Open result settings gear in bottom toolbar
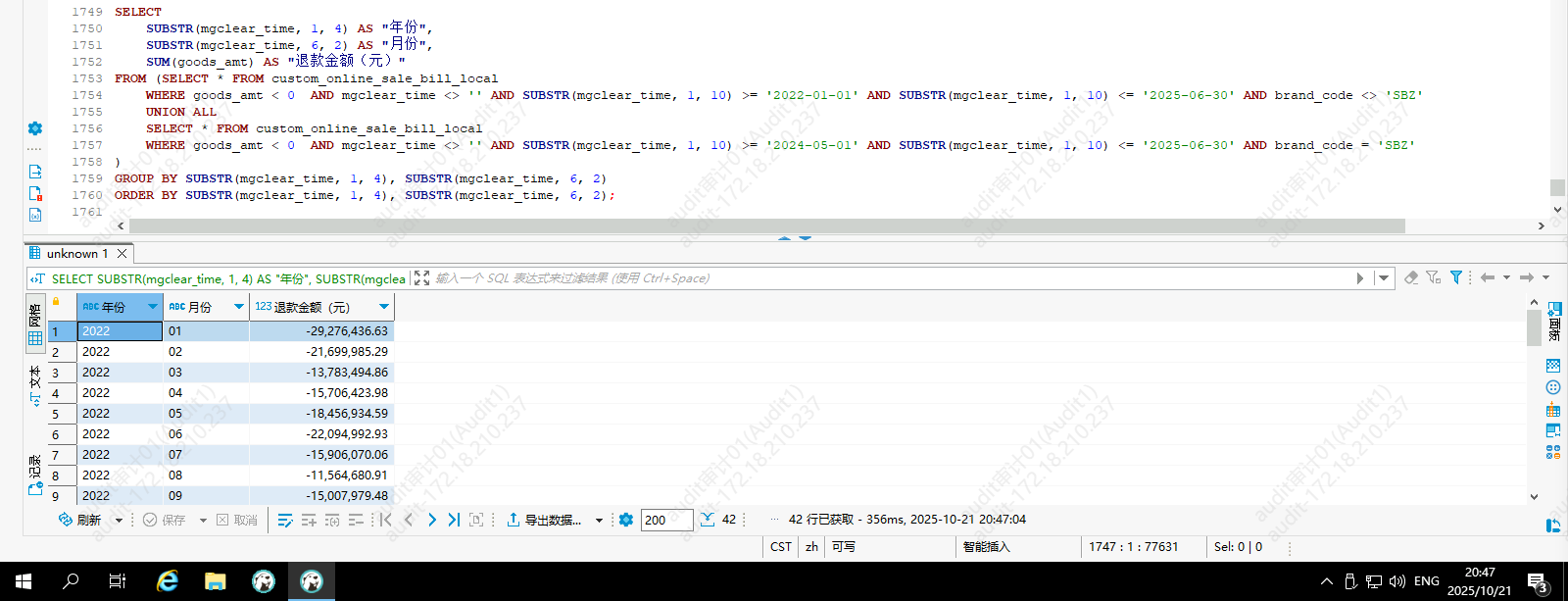The image size is (1568, 601). pyautogui.click(x=626, y=520)
